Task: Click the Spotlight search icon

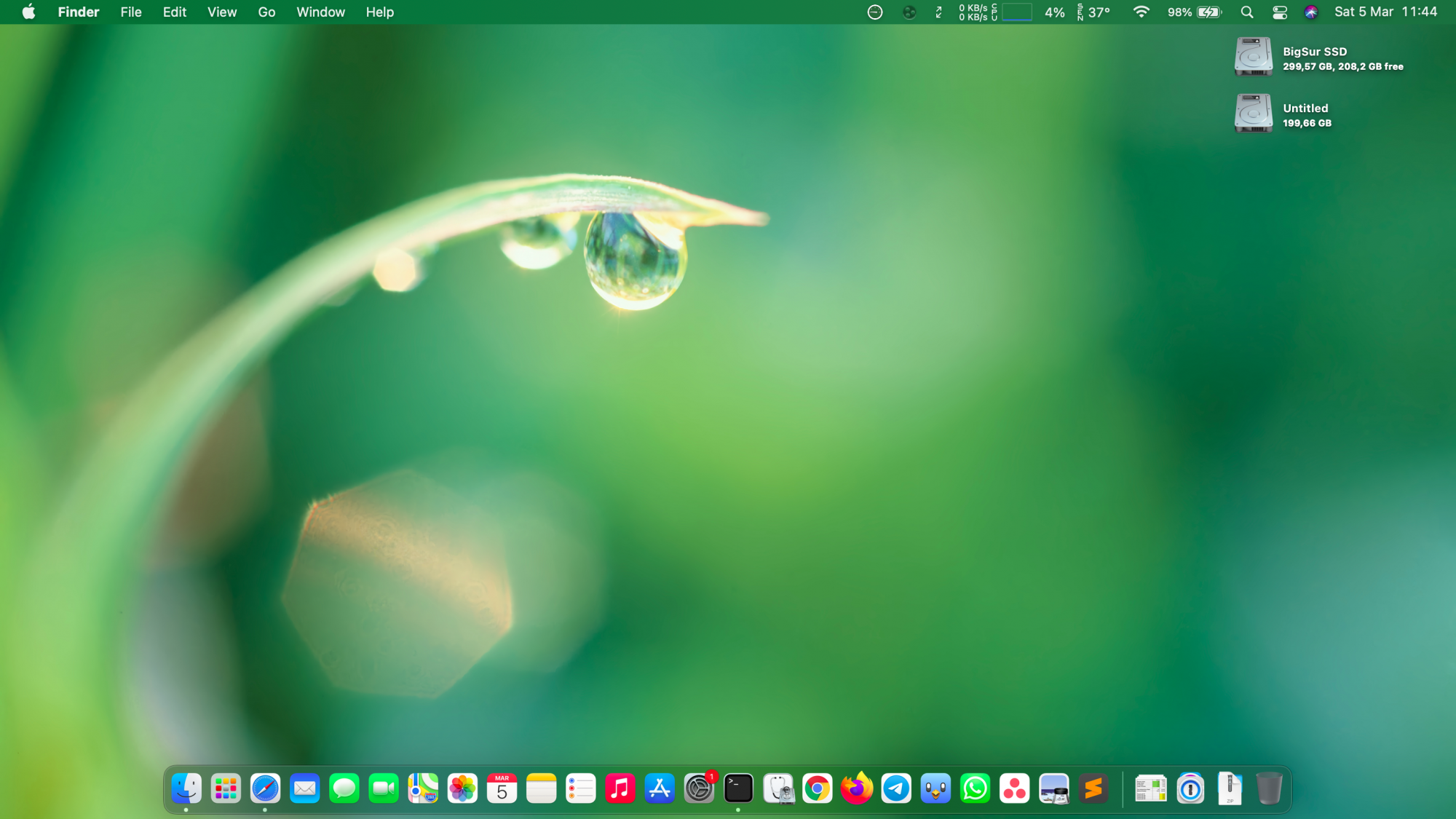Action: point(1247,12)
